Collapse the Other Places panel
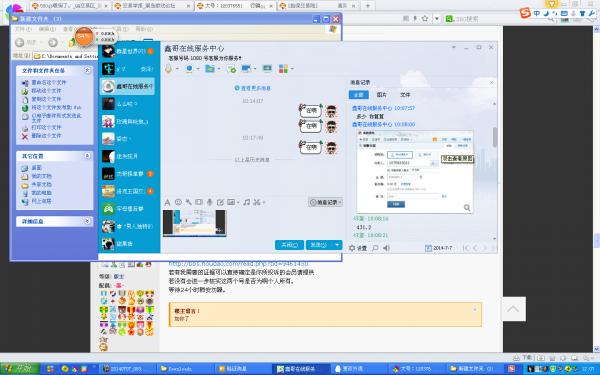The image size is (600, 375). point(87,156)
